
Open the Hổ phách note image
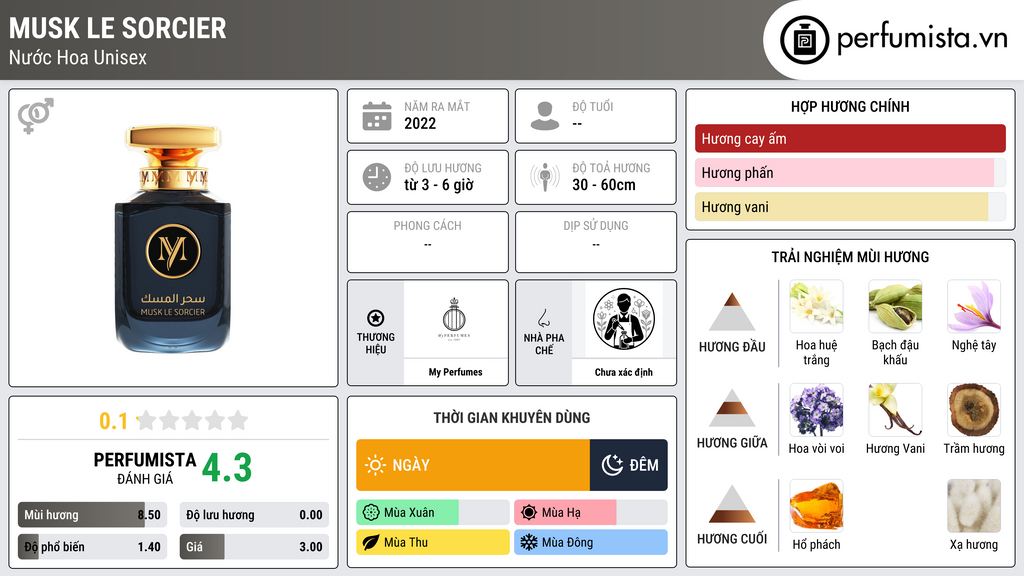coord(816,506)
